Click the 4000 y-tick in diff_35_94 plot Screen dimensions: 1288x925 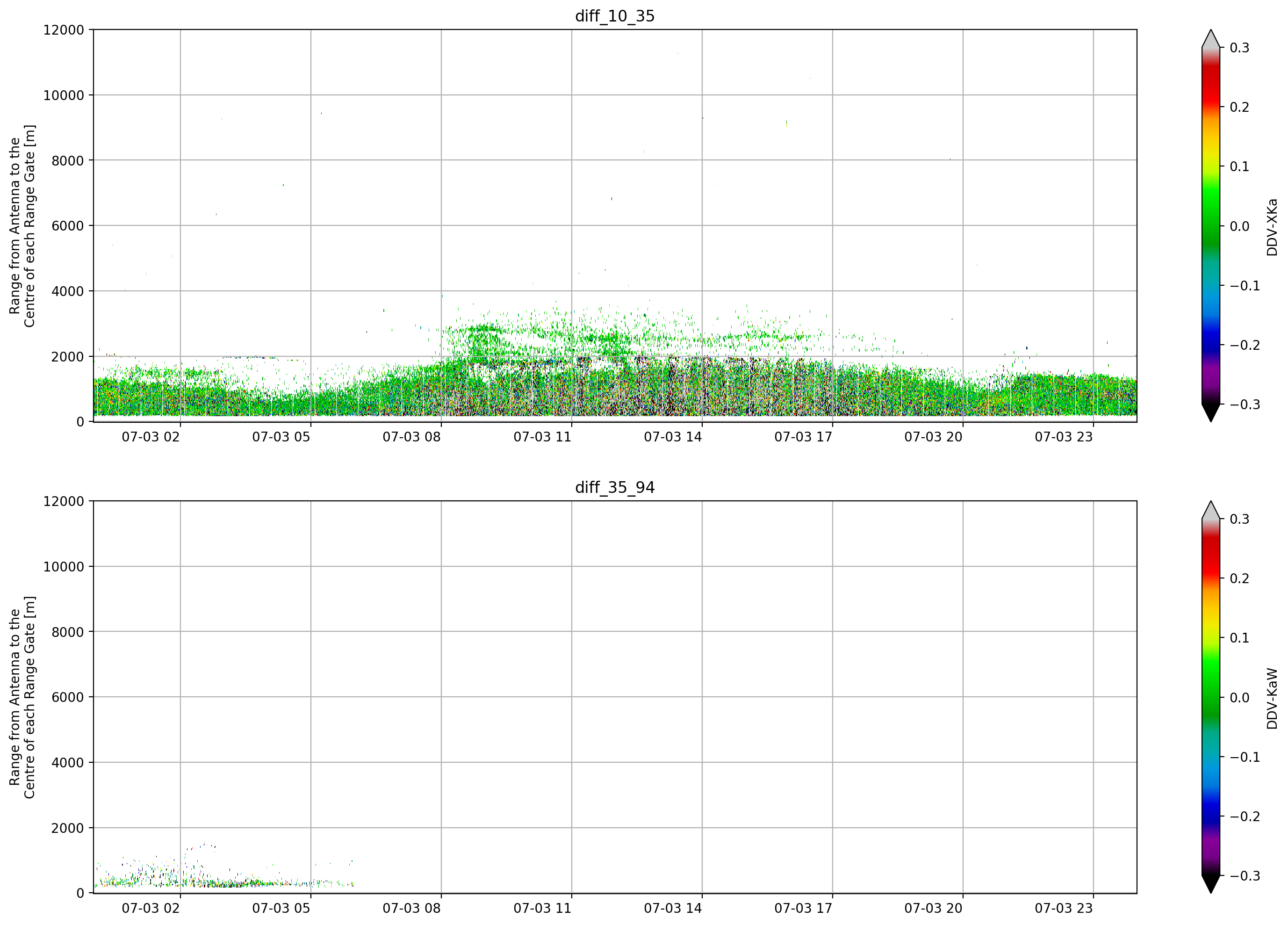[68, 763]
